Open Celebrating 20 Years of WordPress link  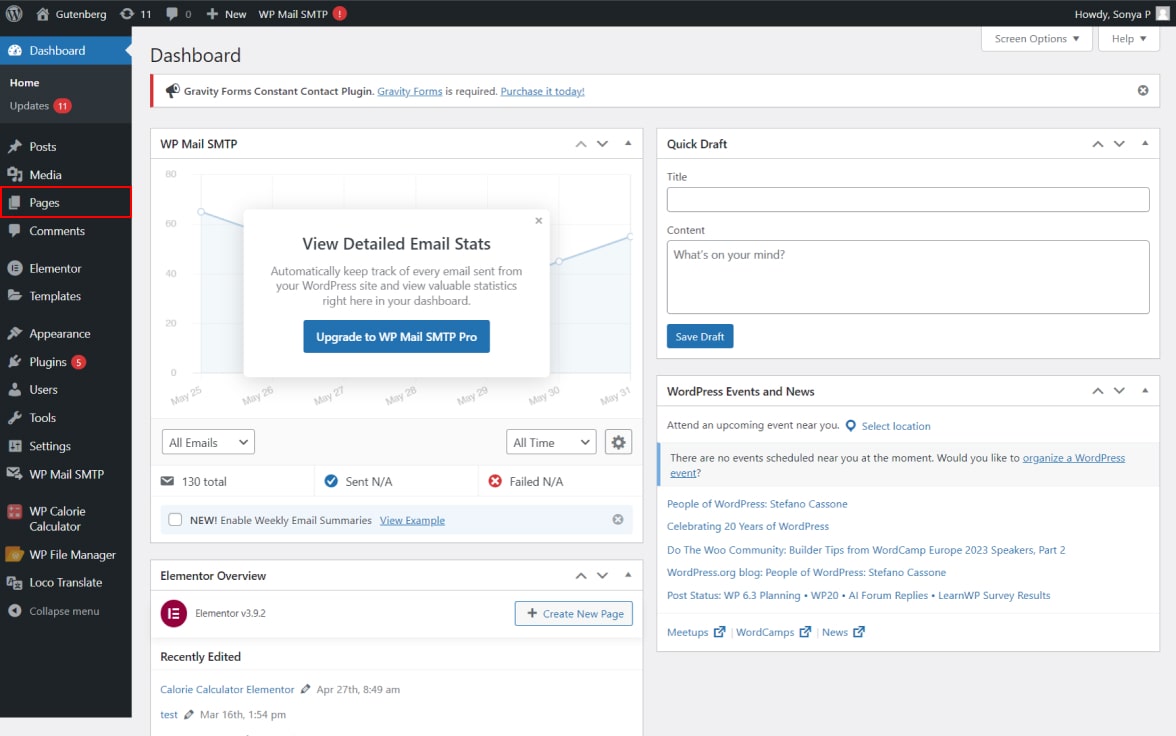(x=748, y=527)
